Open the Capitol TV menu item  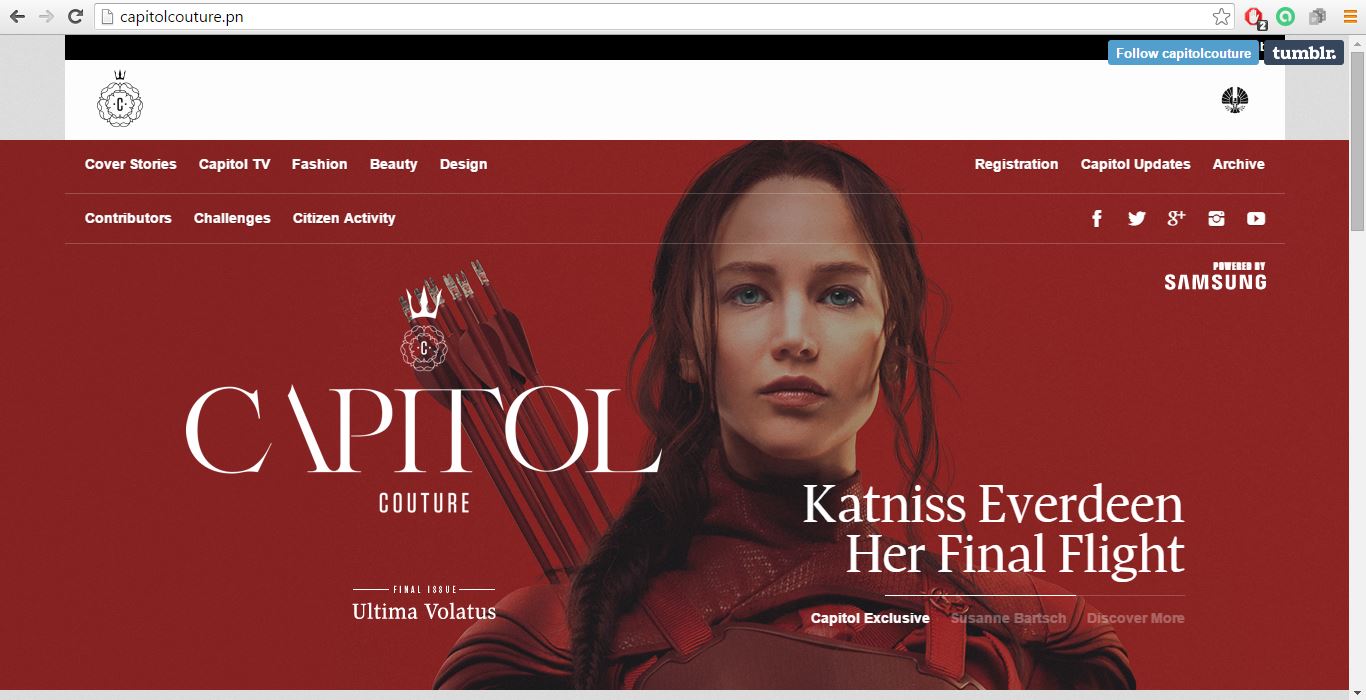point(234,164)
